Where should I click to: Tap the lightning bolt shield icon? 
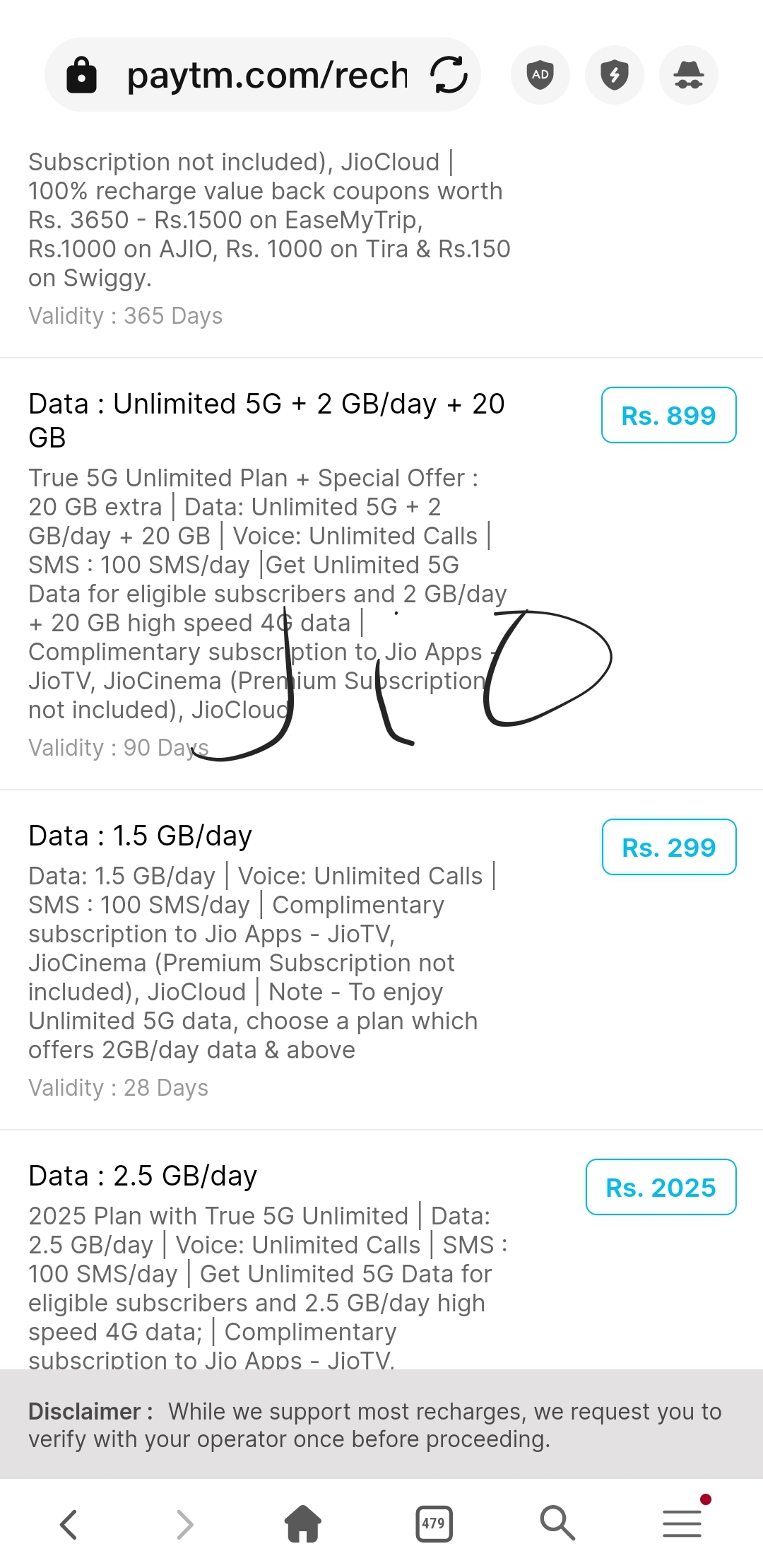(x=615, y=75)
